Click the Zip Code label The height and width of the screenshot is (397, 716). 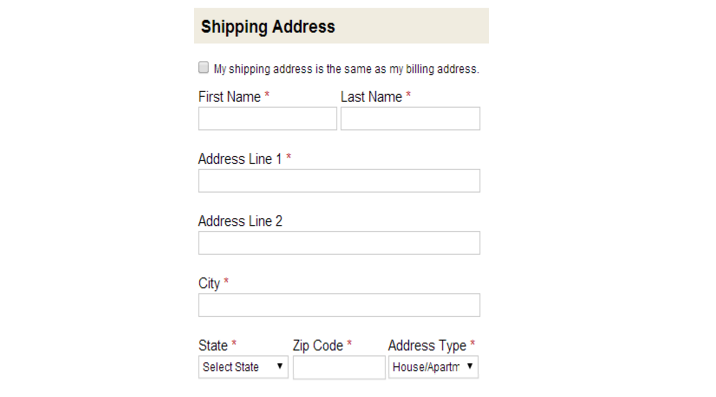[x=318, y=346]
